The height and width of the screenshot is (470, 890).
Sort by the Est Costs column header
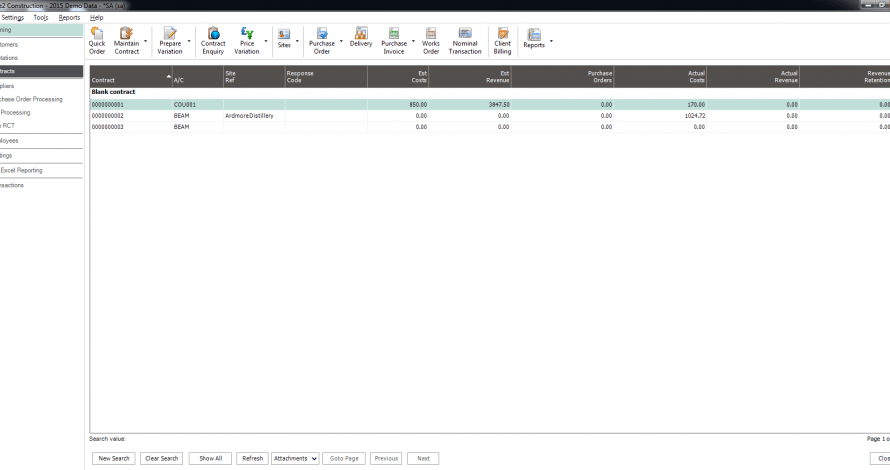(x=398, y=77)
